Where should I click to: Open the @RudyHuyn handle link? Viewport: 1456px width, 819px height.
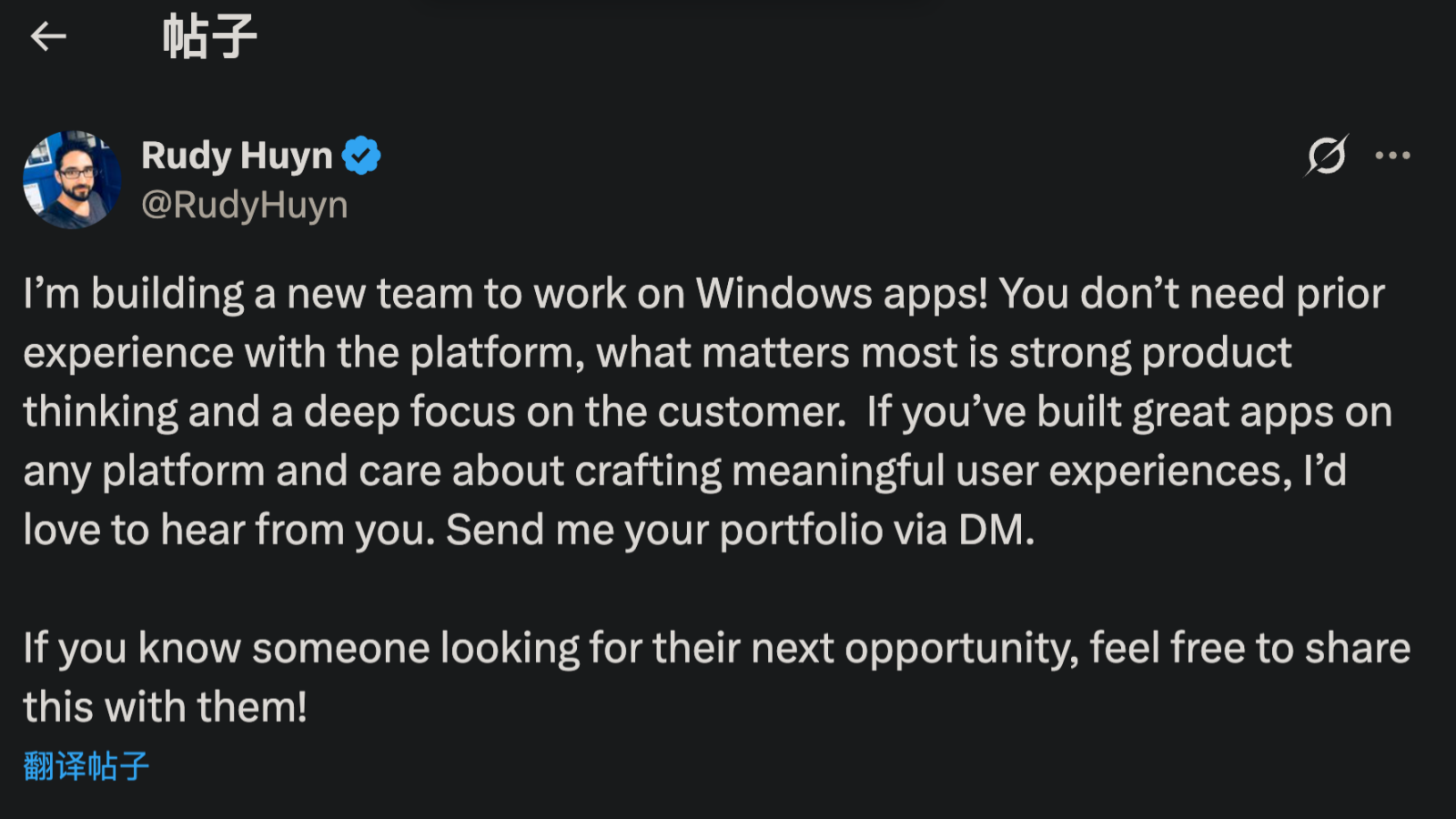[244, 205]
